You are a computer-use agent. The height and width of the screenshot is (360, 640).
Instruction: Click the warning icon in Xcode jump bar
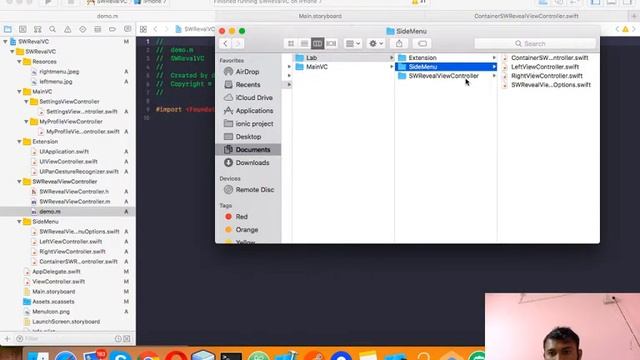pyautogui.click(x=625, y=29)
